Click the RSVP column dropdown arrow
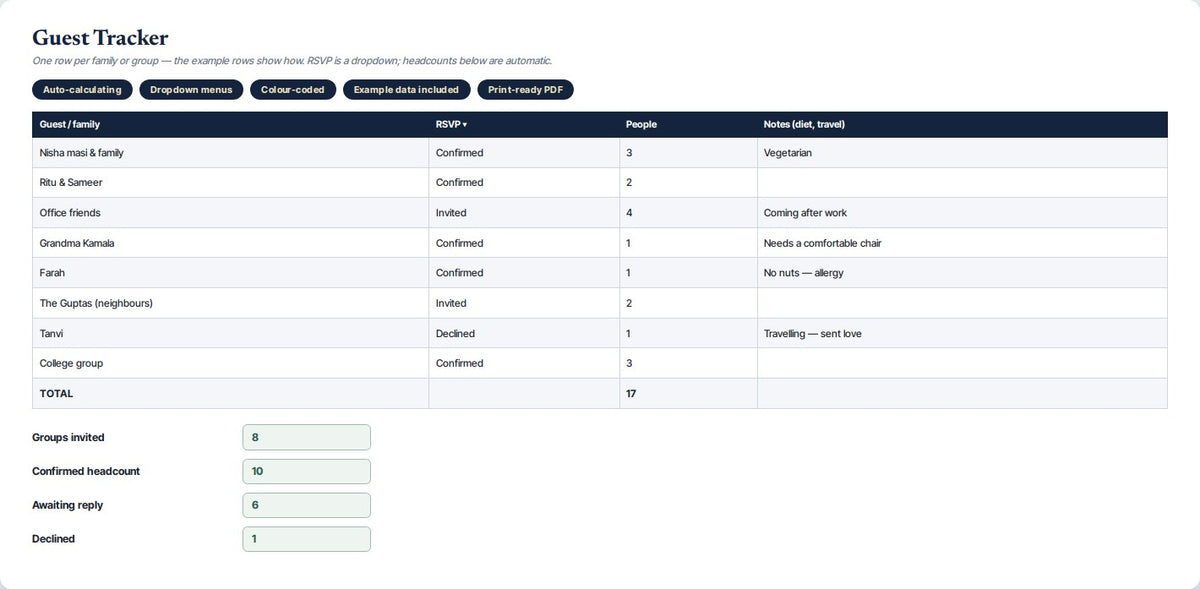The width and height of the screenshot is (1200, 589). tap(465, 125)
